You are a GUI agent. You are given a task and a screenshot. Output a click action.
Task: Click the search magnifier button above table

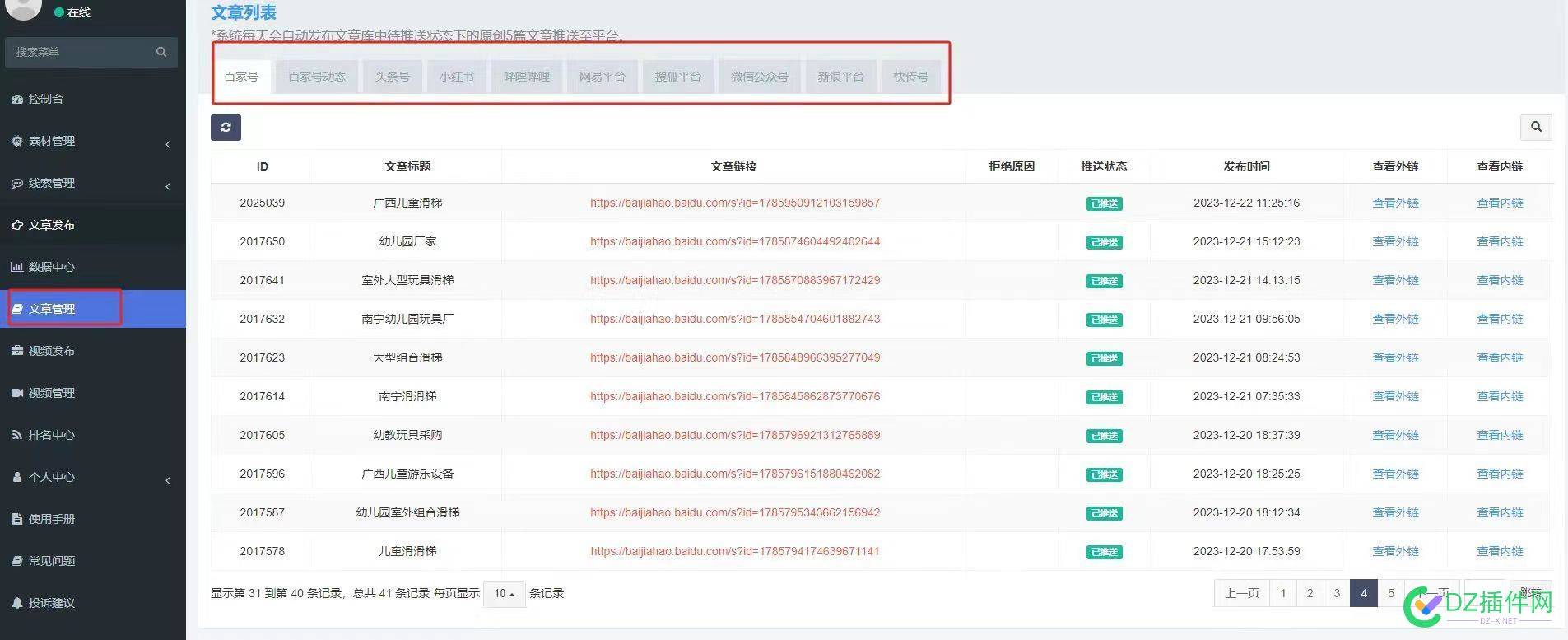(1535, 127)
